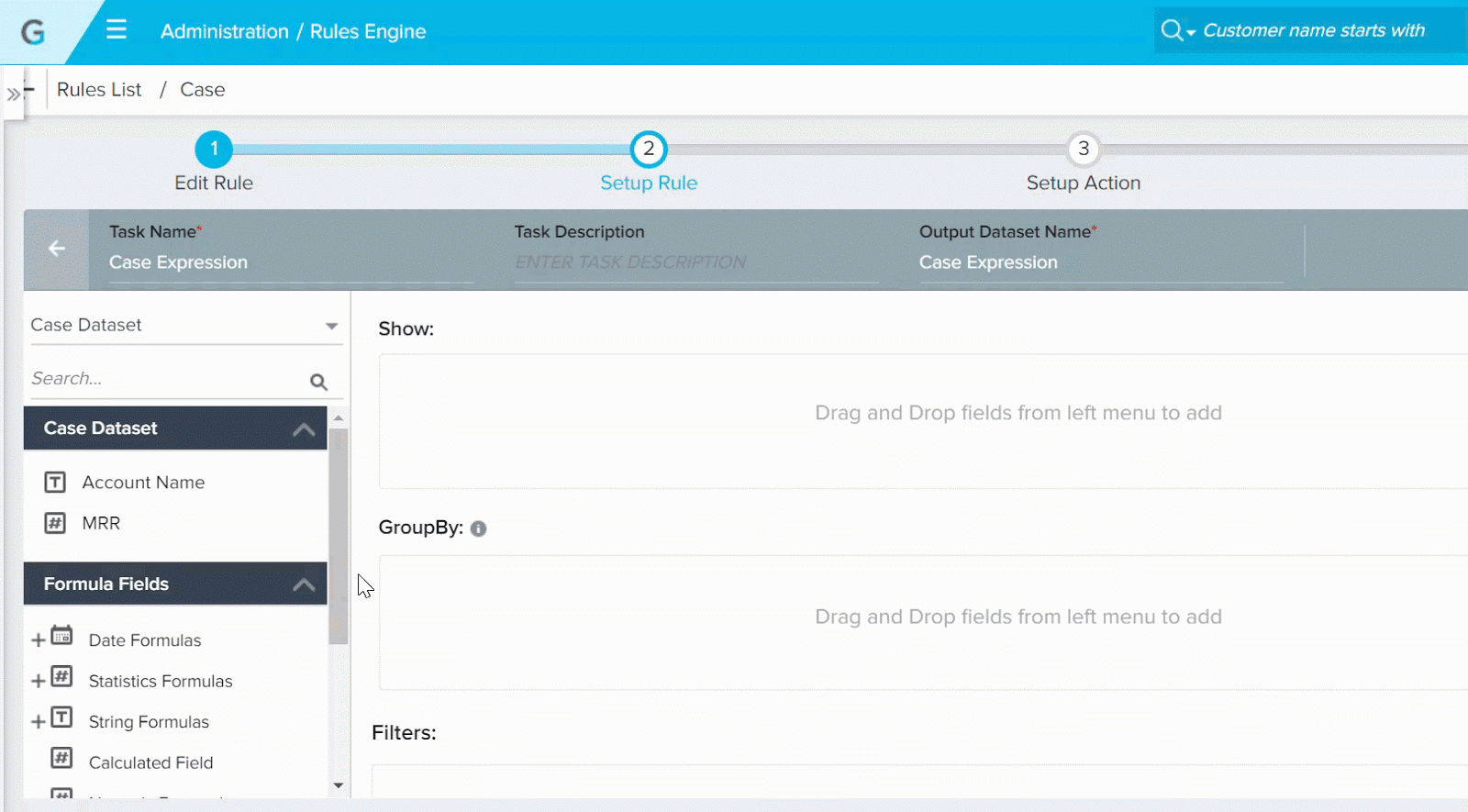Click the Show drop area
The image size is (1468, 812).
click(x=923, y=421)
